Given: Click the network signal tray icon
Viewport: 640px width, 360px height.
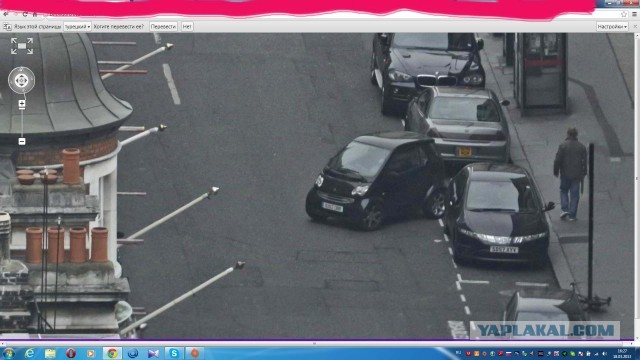Looking at the screenshot, I should 597,353.
